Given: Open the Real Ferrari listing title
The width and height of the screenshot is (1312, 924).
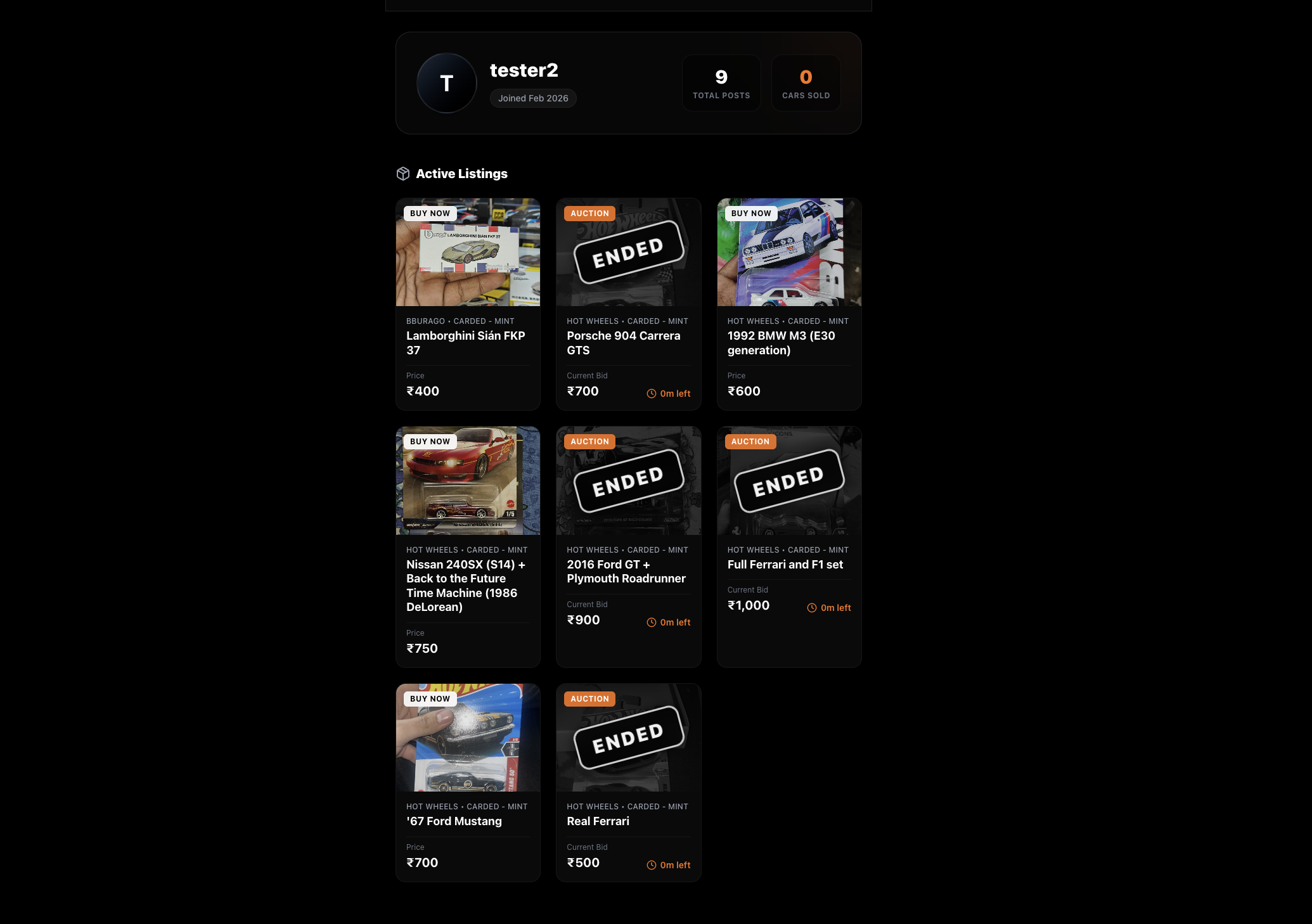Looking at the screenshot, I should point(598,821).
